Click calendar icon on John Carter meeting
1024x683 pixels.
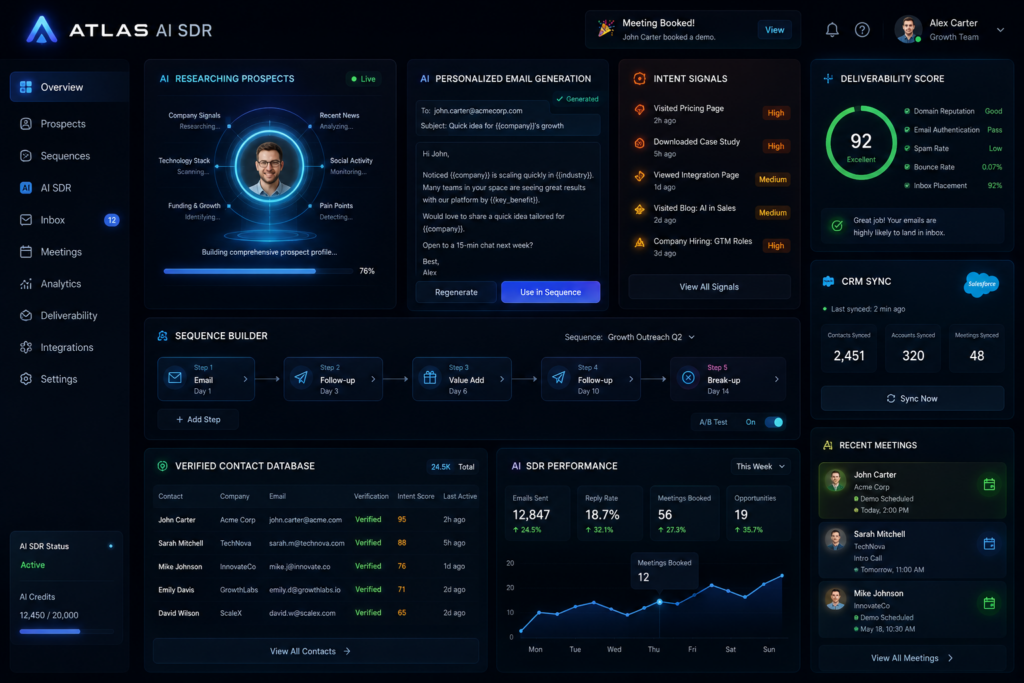989,484
